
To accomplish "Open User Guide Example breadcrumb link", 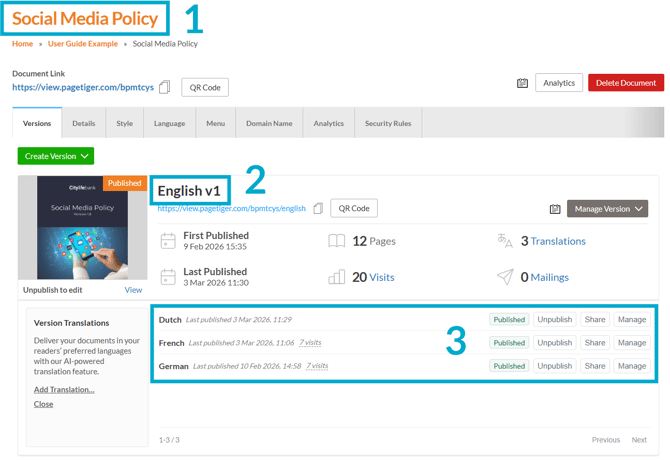I will tap(83, 44).
